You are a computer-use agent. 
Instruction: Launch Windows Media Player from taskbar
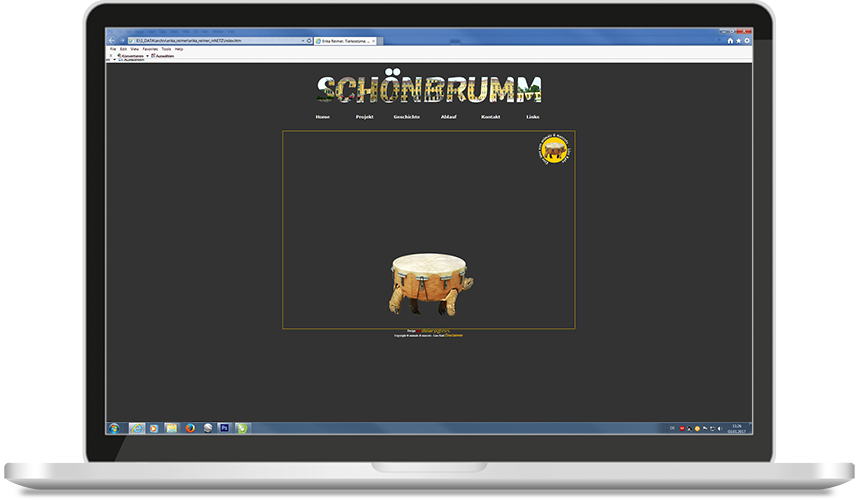click(x=154, y=428)
